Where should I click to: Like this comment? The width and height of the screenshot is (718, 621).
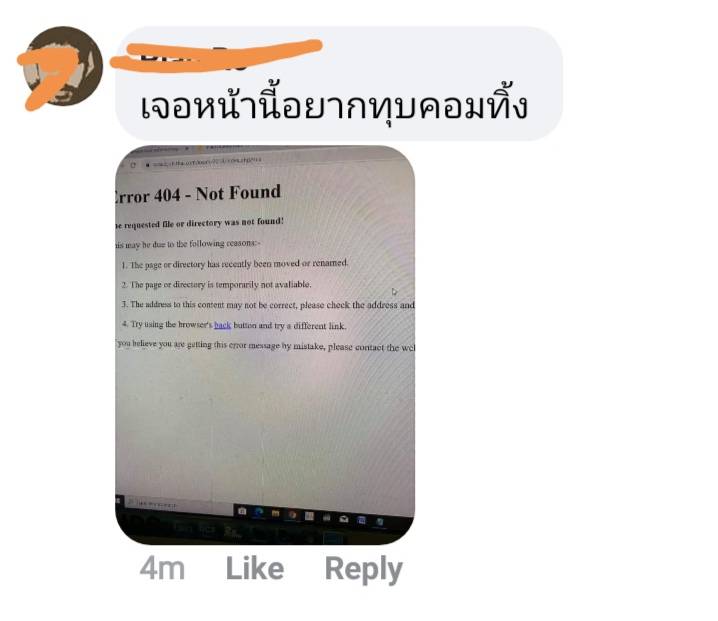pyautogui.click(x=255, y=569)
